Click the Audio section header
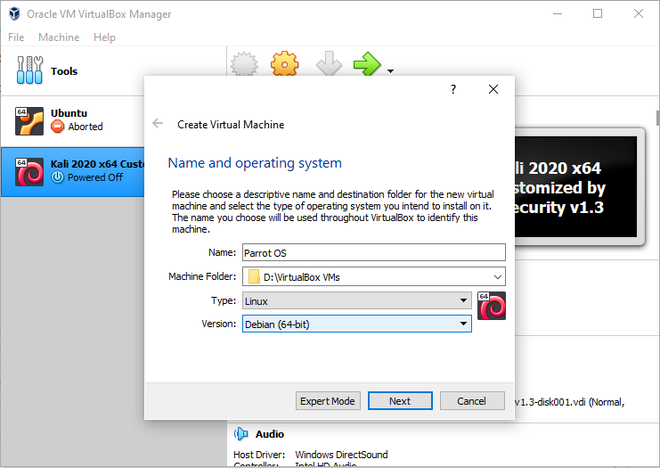The height and width of the screenshot is (468, 660). tap(269, 434)
